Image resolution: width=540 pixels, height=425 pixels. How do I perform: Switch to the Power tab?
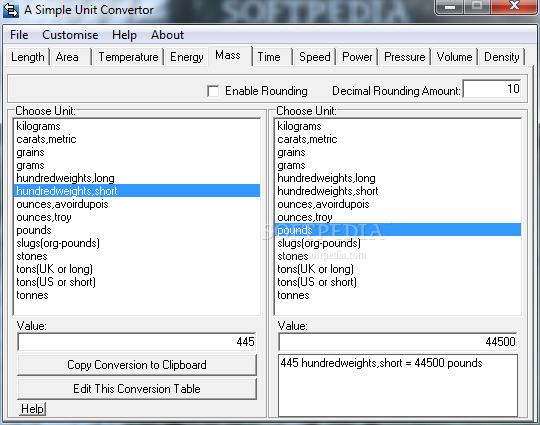357,57
